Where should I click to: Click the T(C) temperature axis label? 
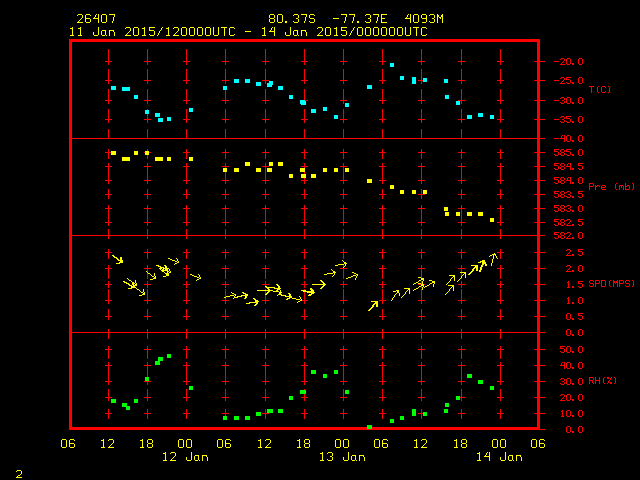(600, 89)
